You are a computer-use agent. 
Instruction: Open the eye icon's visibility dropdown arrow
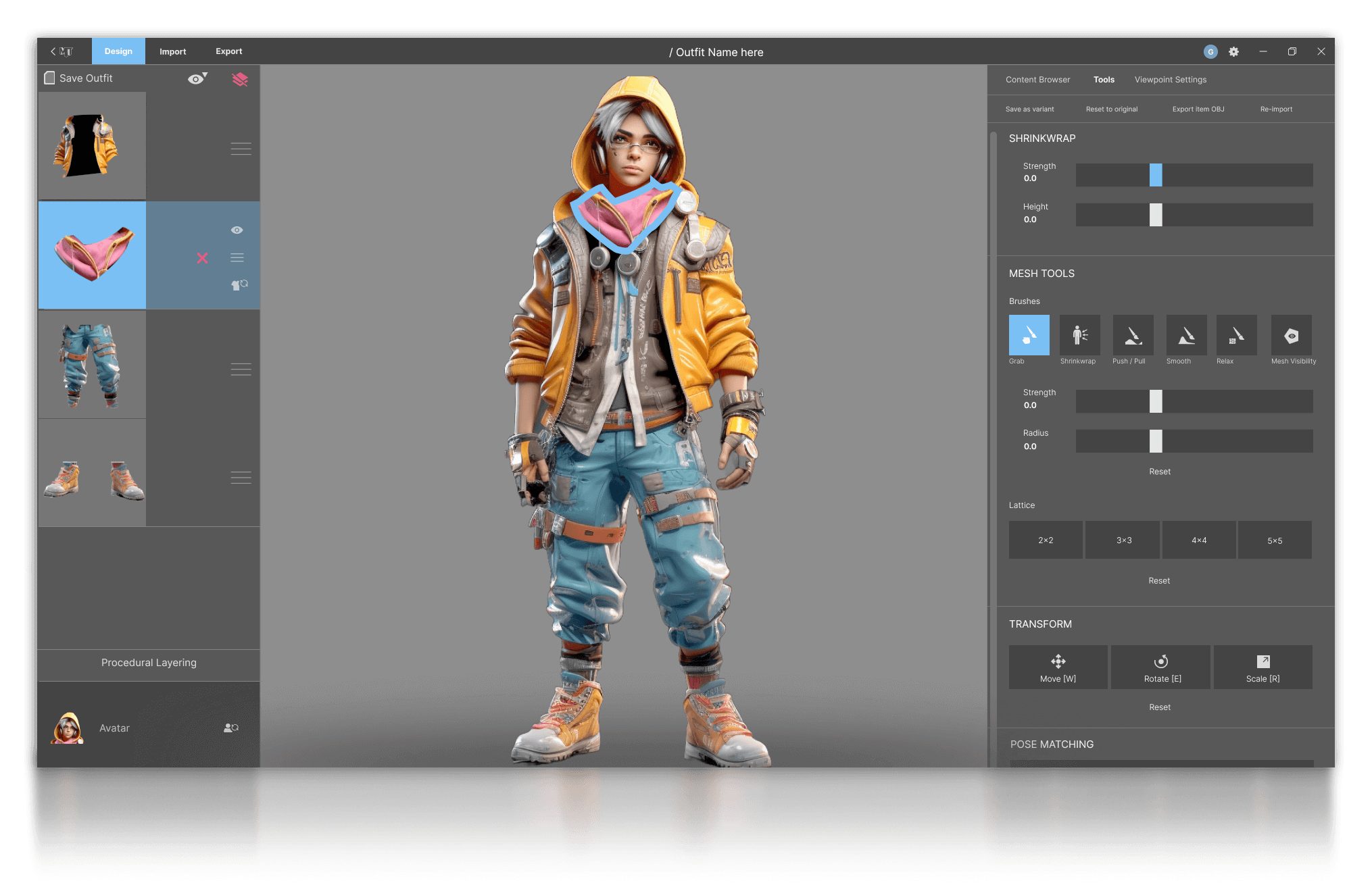tap(205, 74)
